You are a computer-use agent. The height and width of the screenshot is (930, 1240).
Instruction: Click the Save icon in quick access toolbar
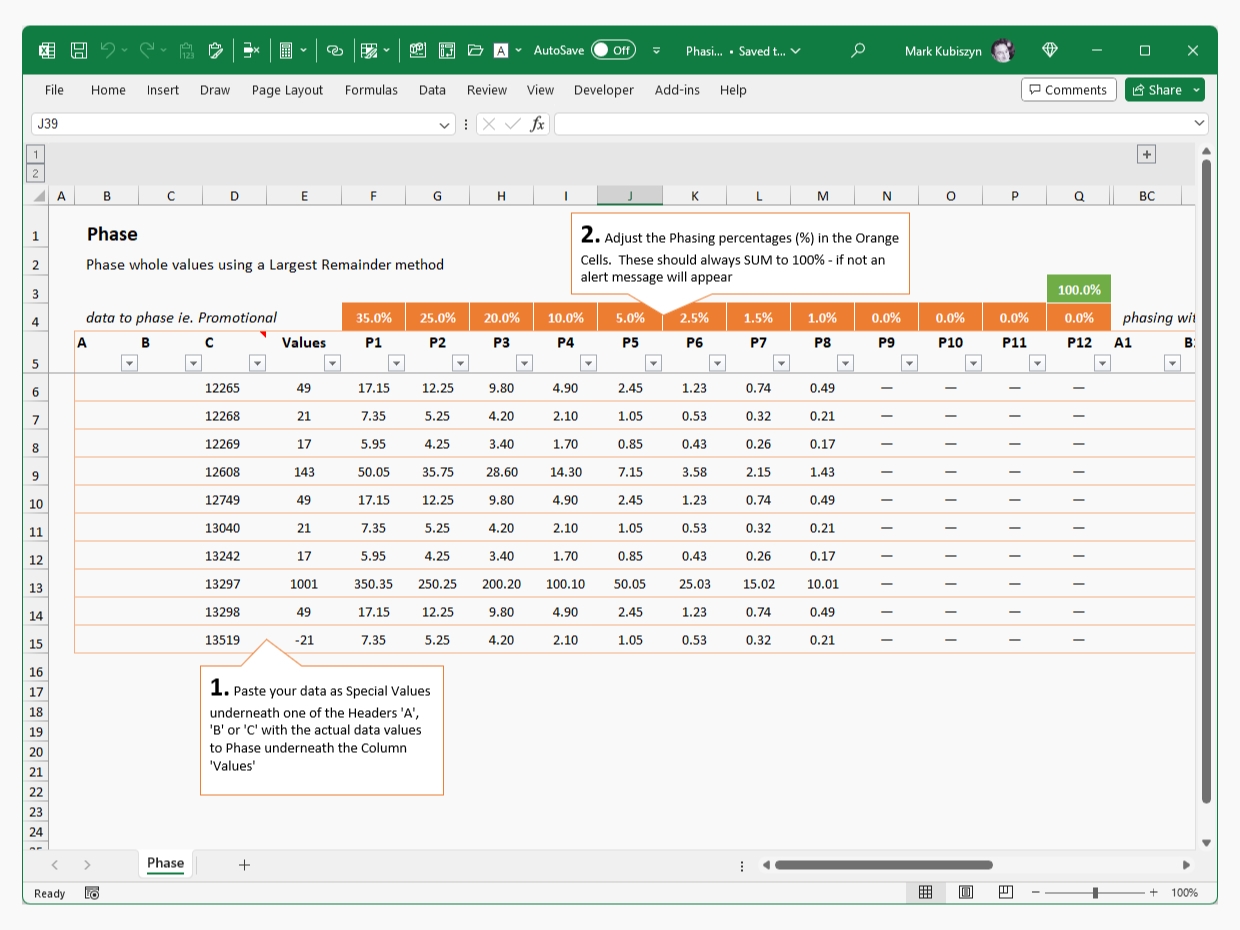tap(79, 50)
